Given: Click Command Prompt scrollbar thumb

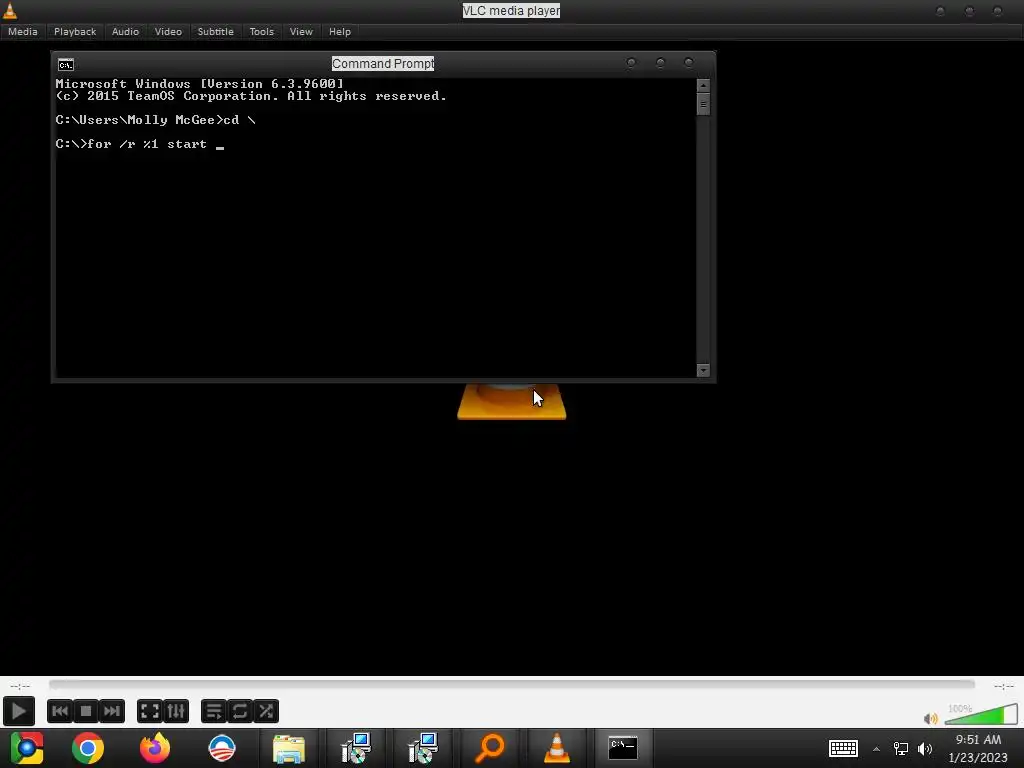Looking at the screenshot, I should pyautogui.click(x=703, y=104).
